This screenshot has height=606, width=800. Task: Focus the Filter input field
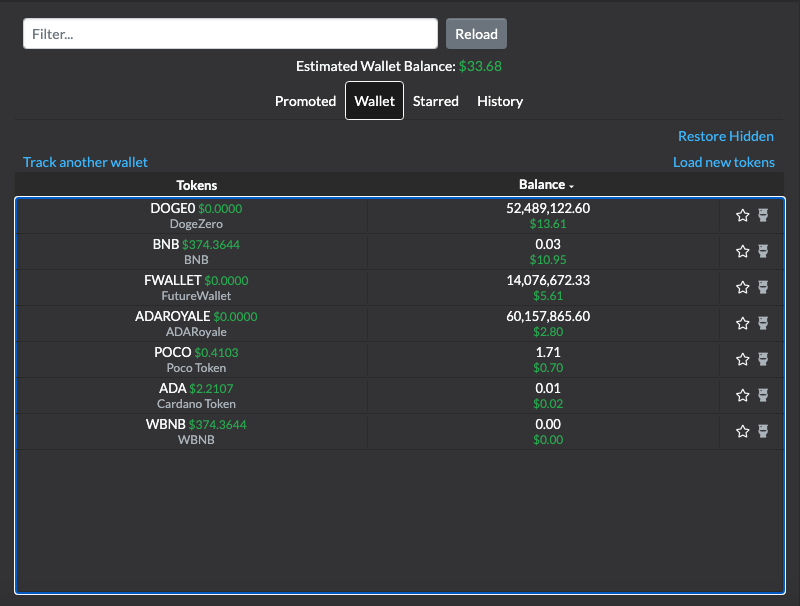pyautogui.click(x=230, y=34)
